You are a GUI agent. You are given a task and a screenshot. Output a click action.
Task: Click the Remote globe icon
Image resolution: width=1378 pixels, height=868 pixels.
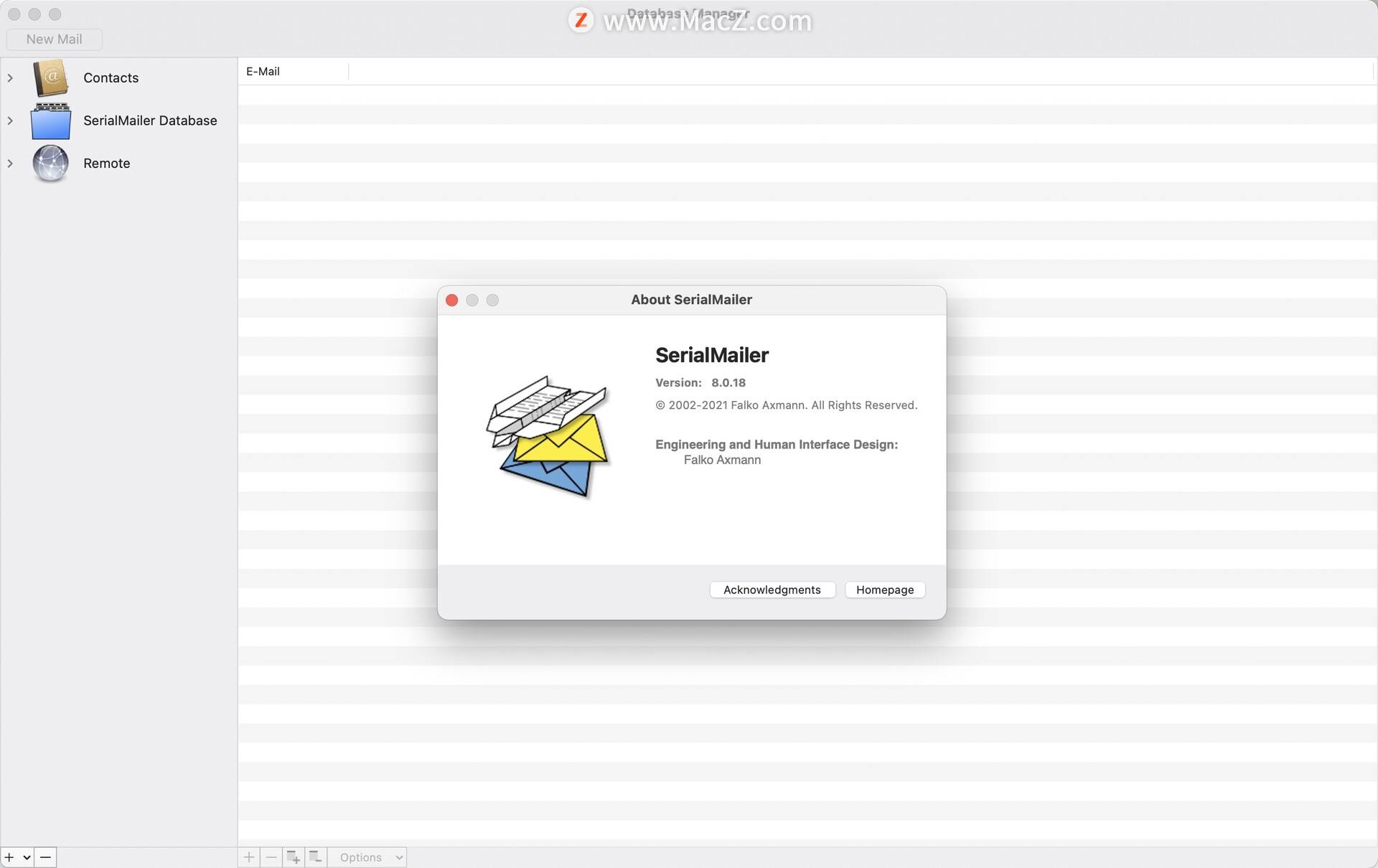point(50,164)
